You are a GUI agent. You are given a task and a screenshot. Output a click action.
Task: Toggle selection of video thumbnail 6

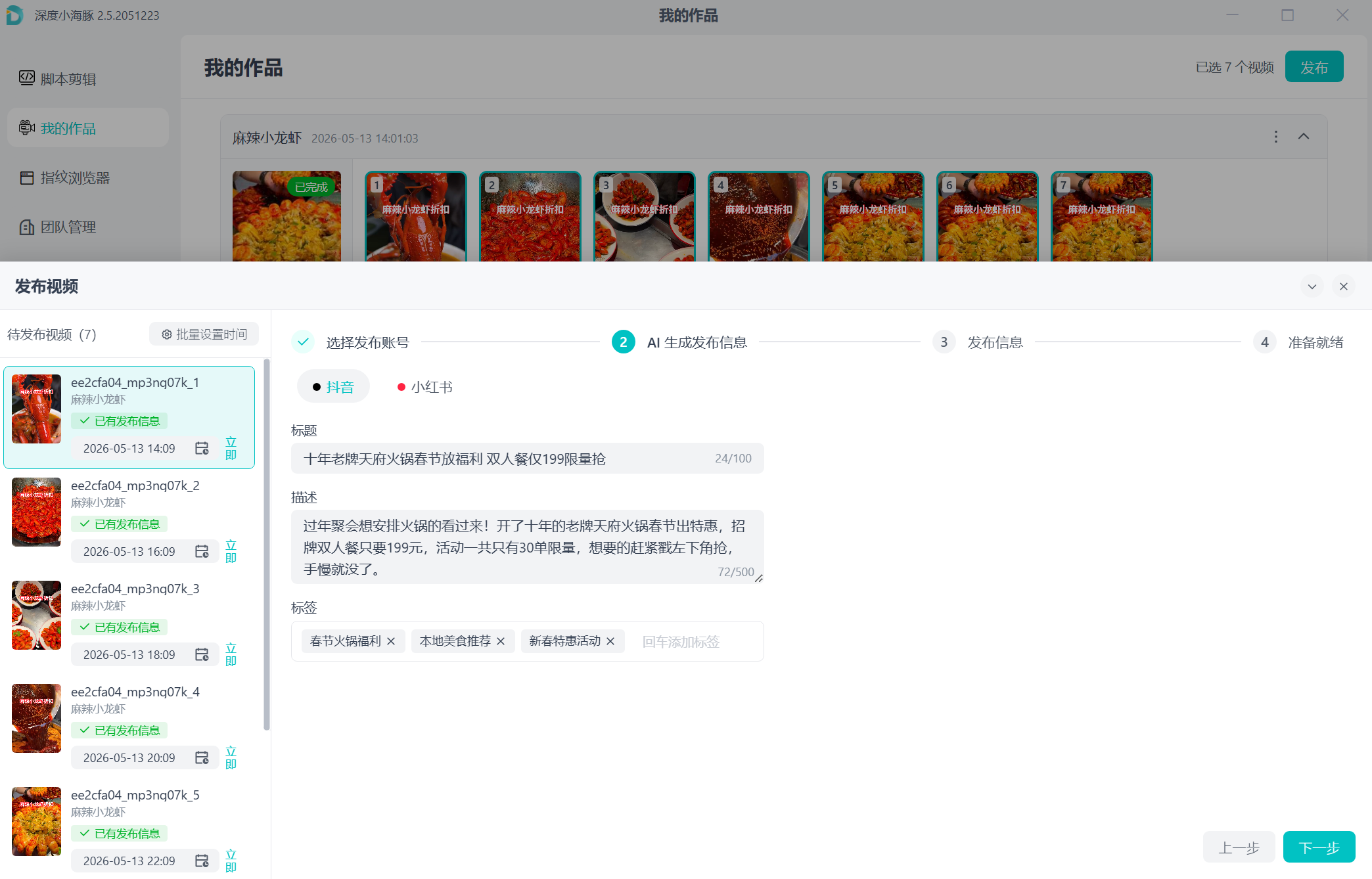(x=987, y=216)
